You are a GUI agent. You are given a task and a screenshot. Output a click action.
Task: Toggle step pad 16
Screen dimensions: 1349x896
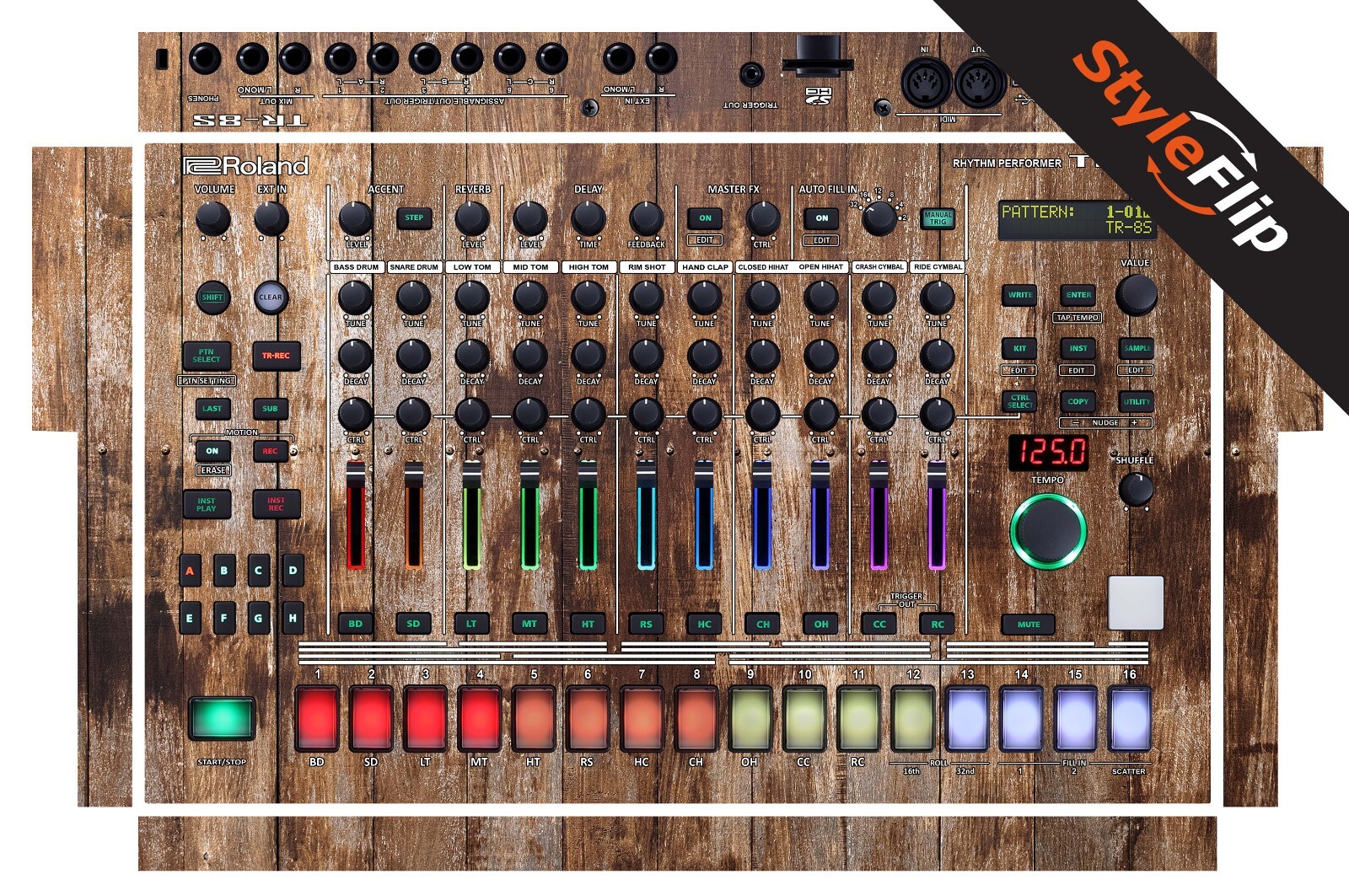(x=1130, y=718)
